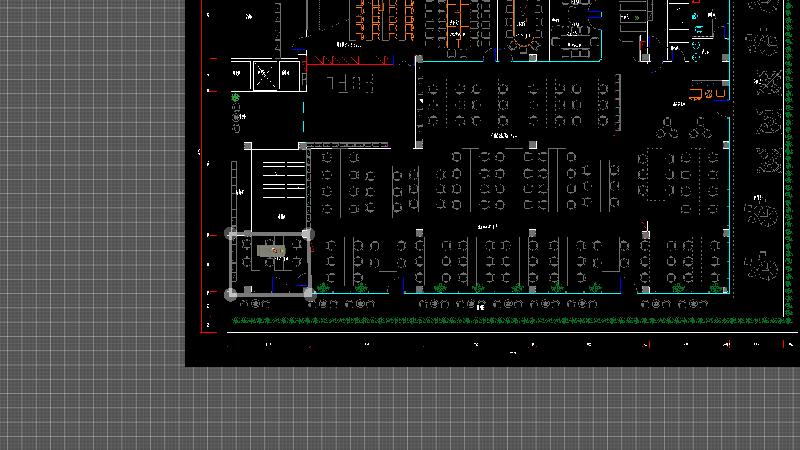Click the top-right handle of the selection box
This screenshot has width=800, height=450.
point(308,234)
